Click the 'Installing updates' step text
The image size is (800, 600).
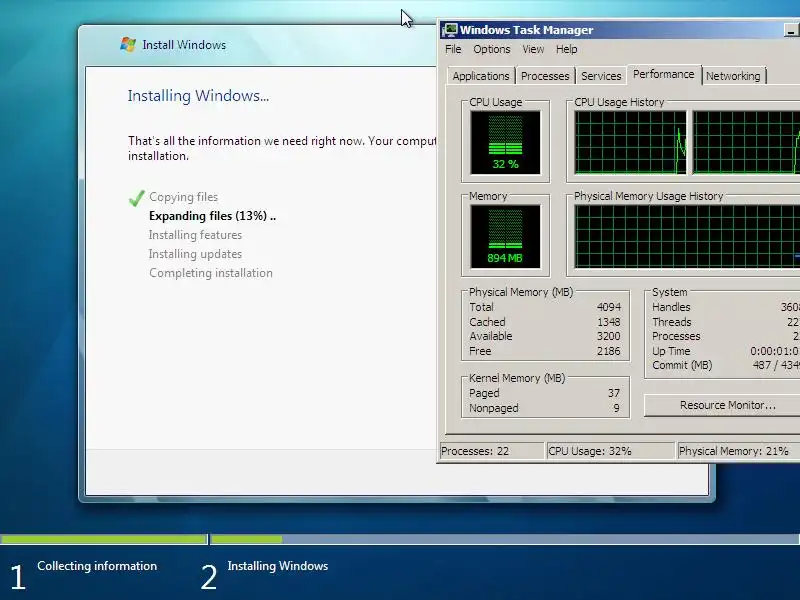(x=195, y=254)
